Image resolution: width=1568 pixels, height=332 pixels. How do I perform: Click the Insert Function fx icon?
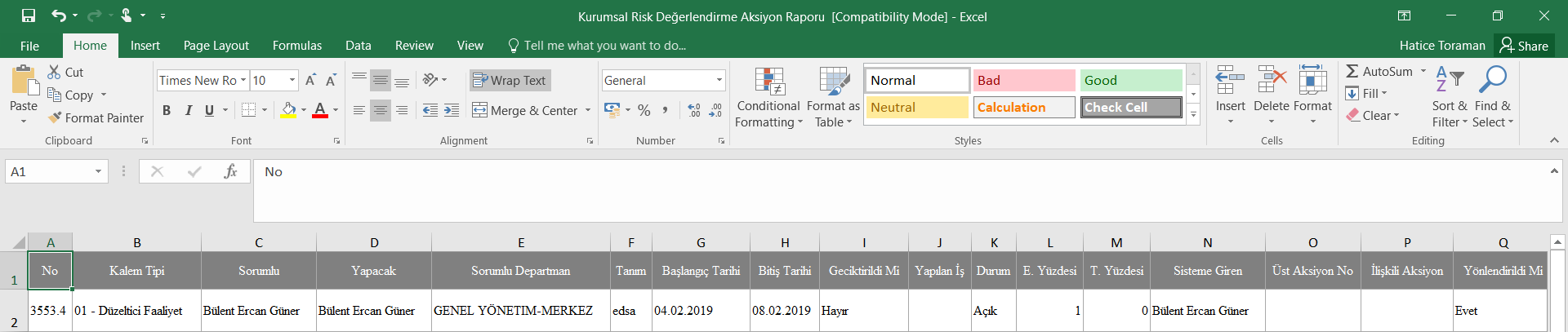click(230, 171)
